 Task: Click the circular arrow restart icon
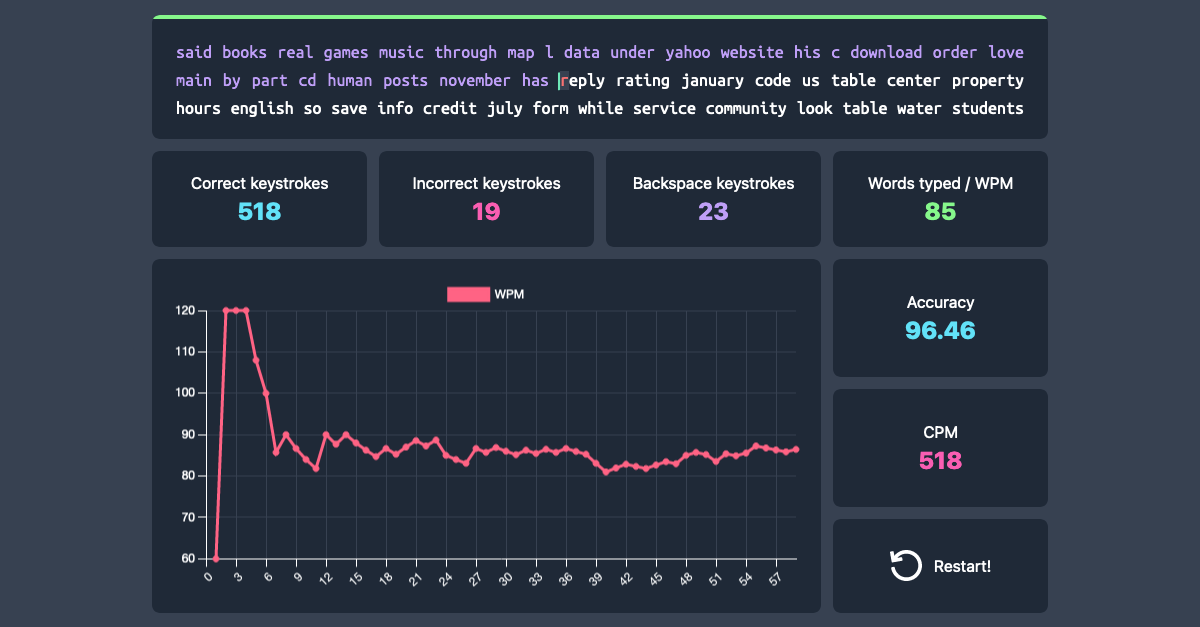coord(905,566)
